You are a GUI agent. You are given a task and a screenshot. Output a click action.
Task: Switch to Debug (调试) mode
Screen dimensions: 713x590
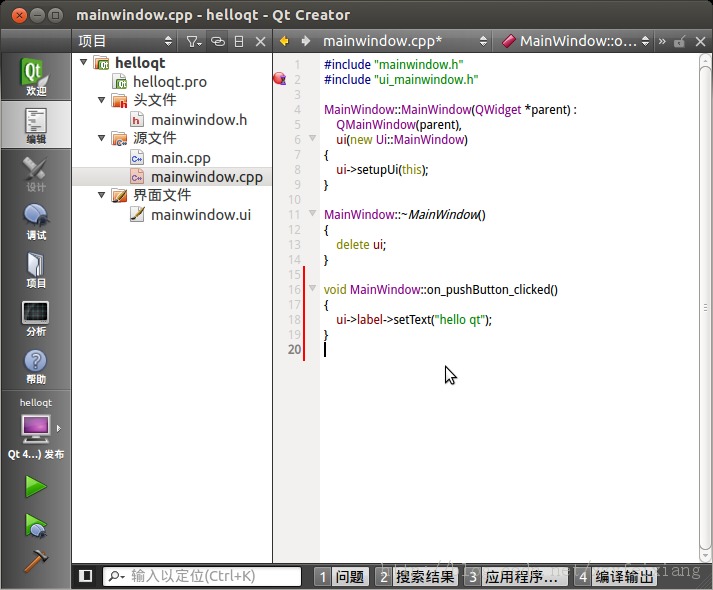35,222
